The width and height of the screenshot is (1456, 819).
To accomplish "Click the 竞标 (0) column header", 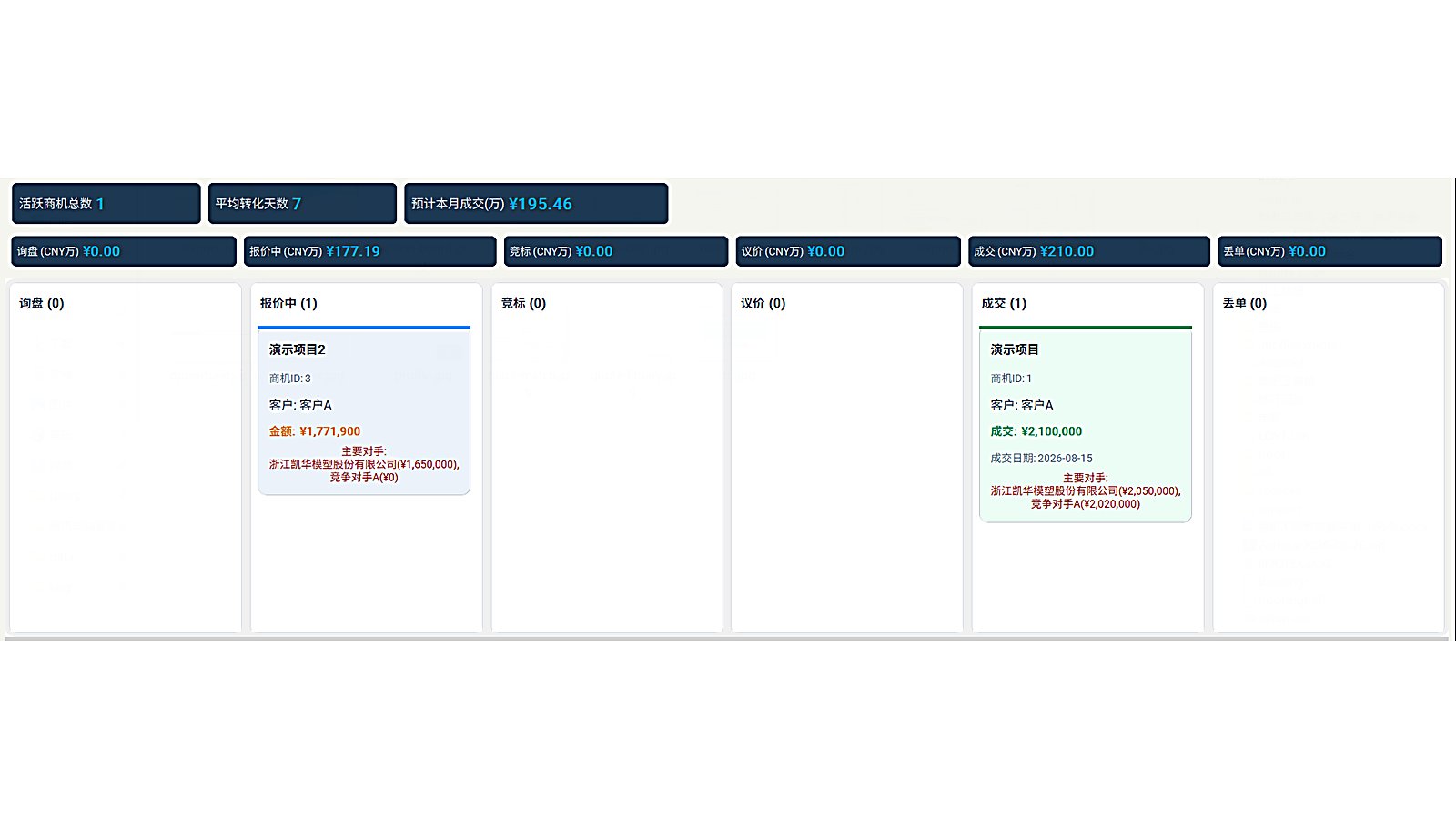I will coord(523,303).
